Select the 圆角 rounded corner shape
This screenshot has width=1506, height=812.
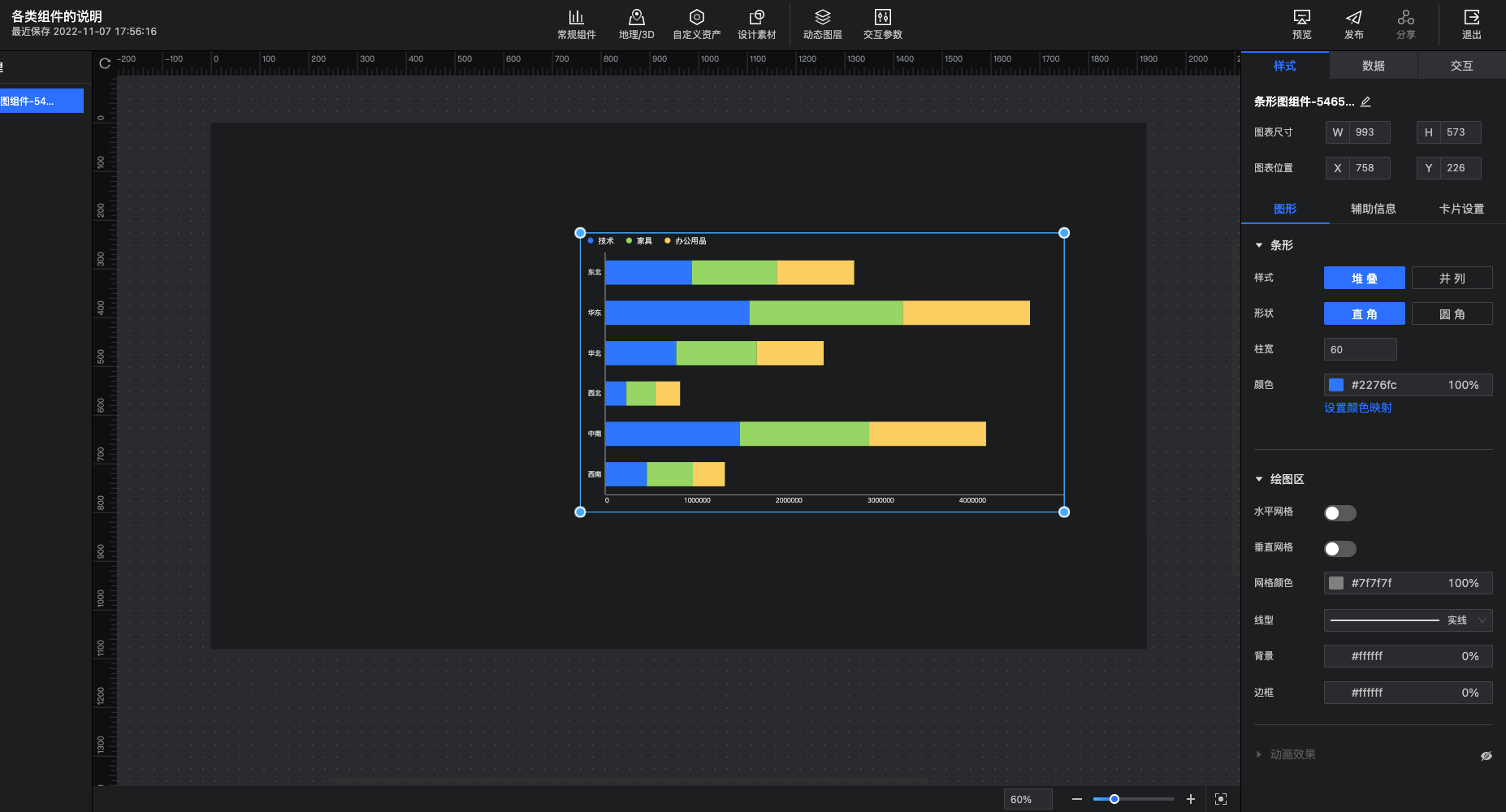pos(1452,313)
